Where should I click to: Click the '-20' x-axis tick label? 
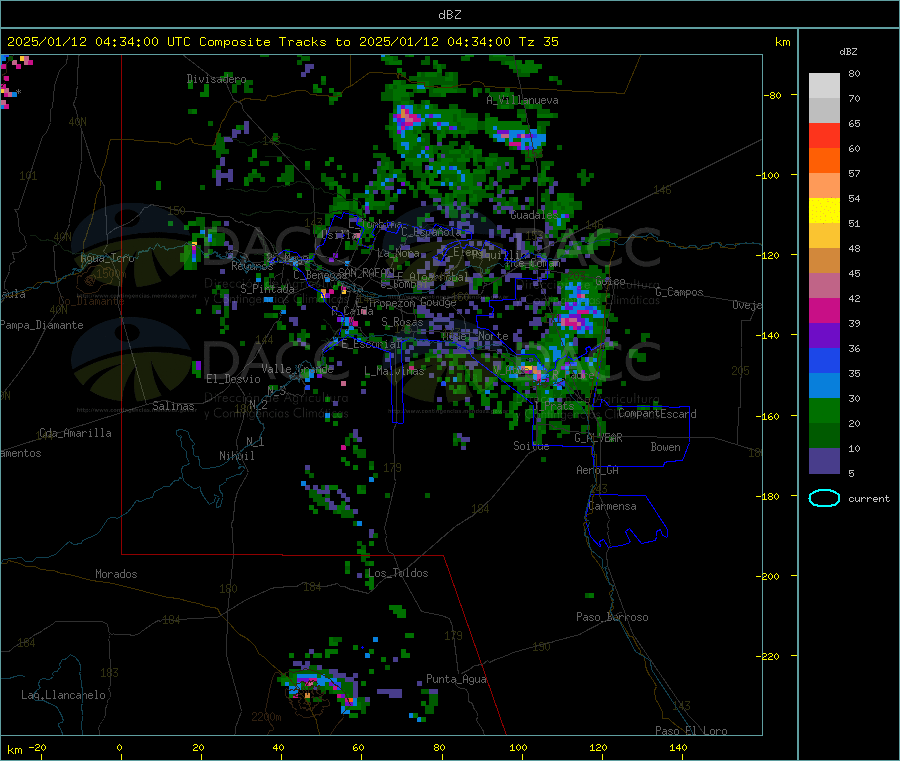pyautogui.click(x=37, y=747)
